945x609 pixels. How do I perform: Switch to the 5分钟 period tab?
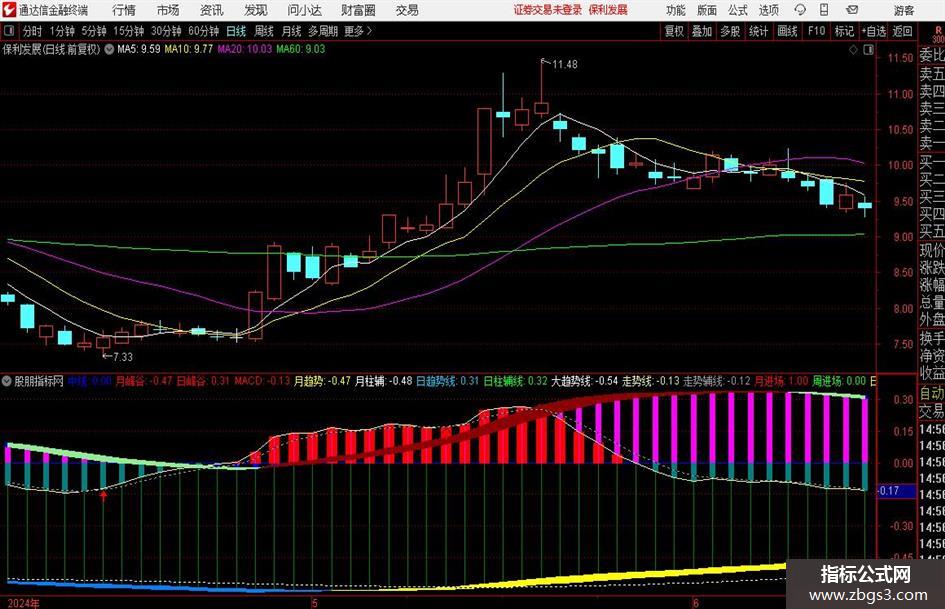pos(94,31)
